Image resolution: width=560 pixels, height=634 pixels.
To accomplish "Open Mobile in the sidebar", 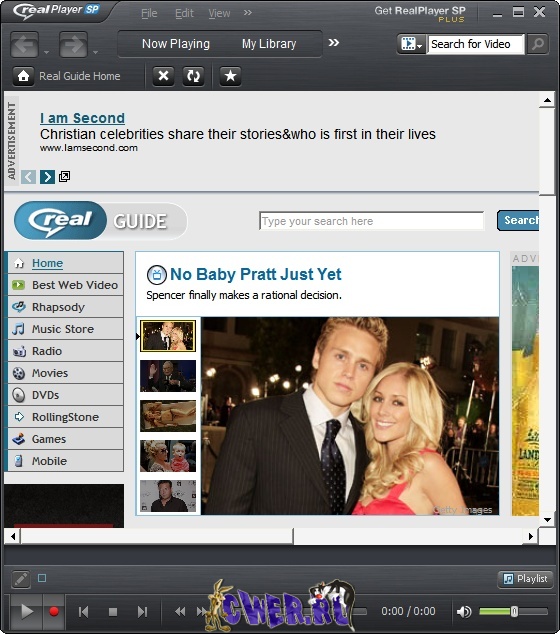I will pyautogui.click(x=66, y=461).
